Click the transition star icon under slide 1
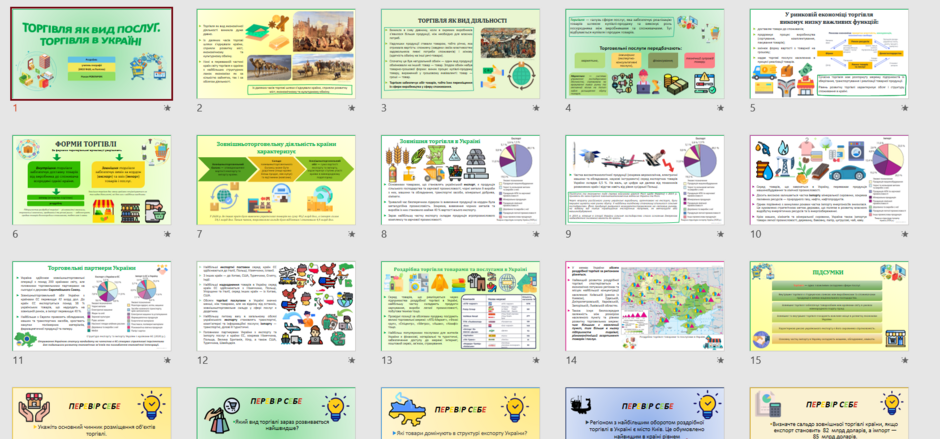Image resolution: width=940 pixels, height=439 pixels. tap(167, 108)
